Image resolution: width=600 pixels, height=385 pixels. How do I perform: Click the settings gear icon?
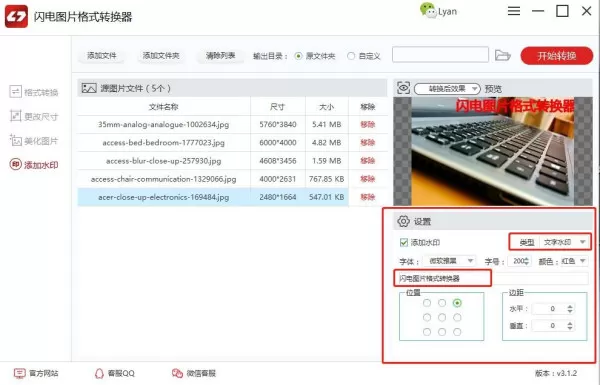click(403, 221)
